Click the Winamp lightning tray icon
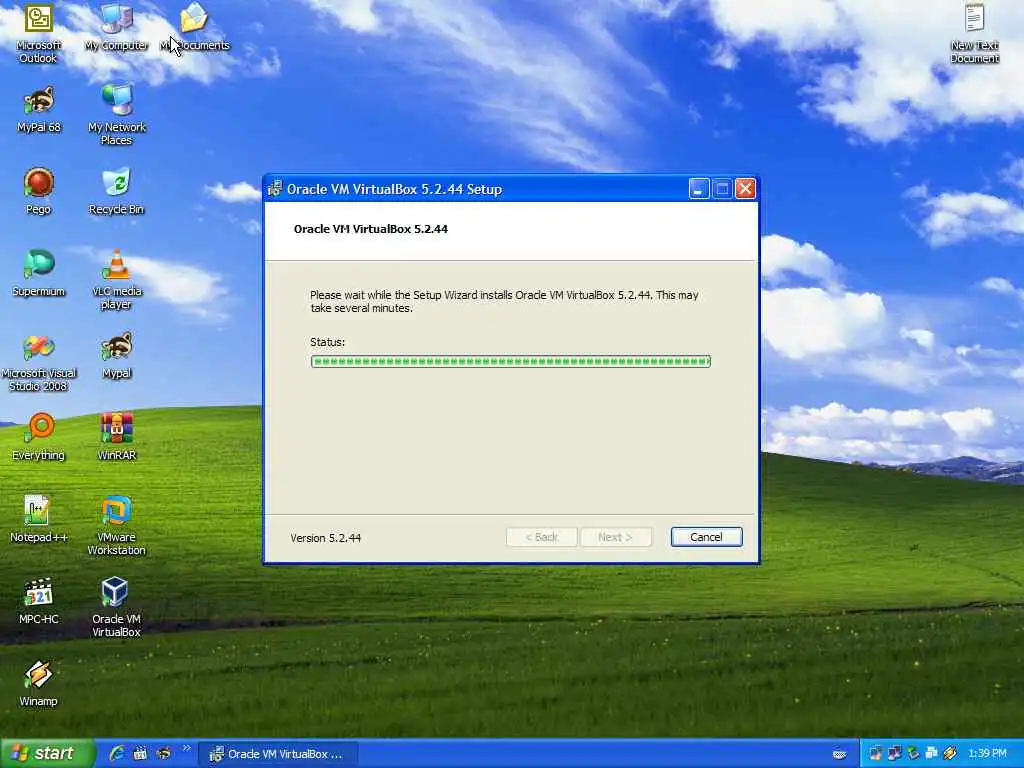The width and height of the screenshot is (1024, 768). (x=950, y=754)
